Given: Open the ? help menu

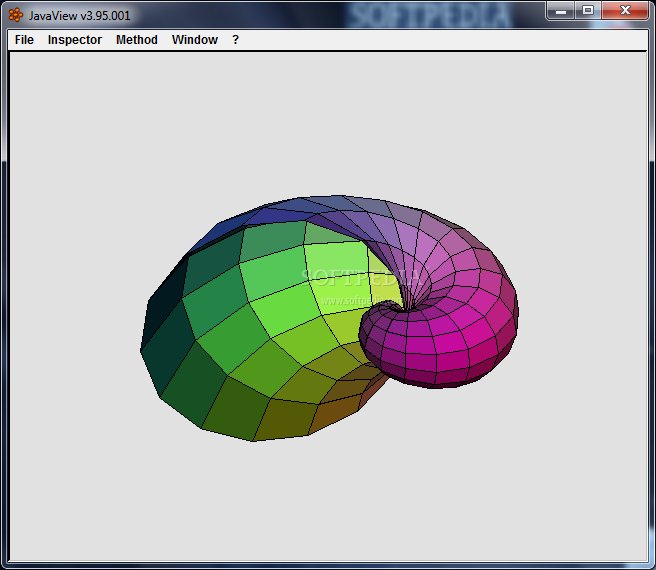Looking at the screenshot, I should pos(236,40).
